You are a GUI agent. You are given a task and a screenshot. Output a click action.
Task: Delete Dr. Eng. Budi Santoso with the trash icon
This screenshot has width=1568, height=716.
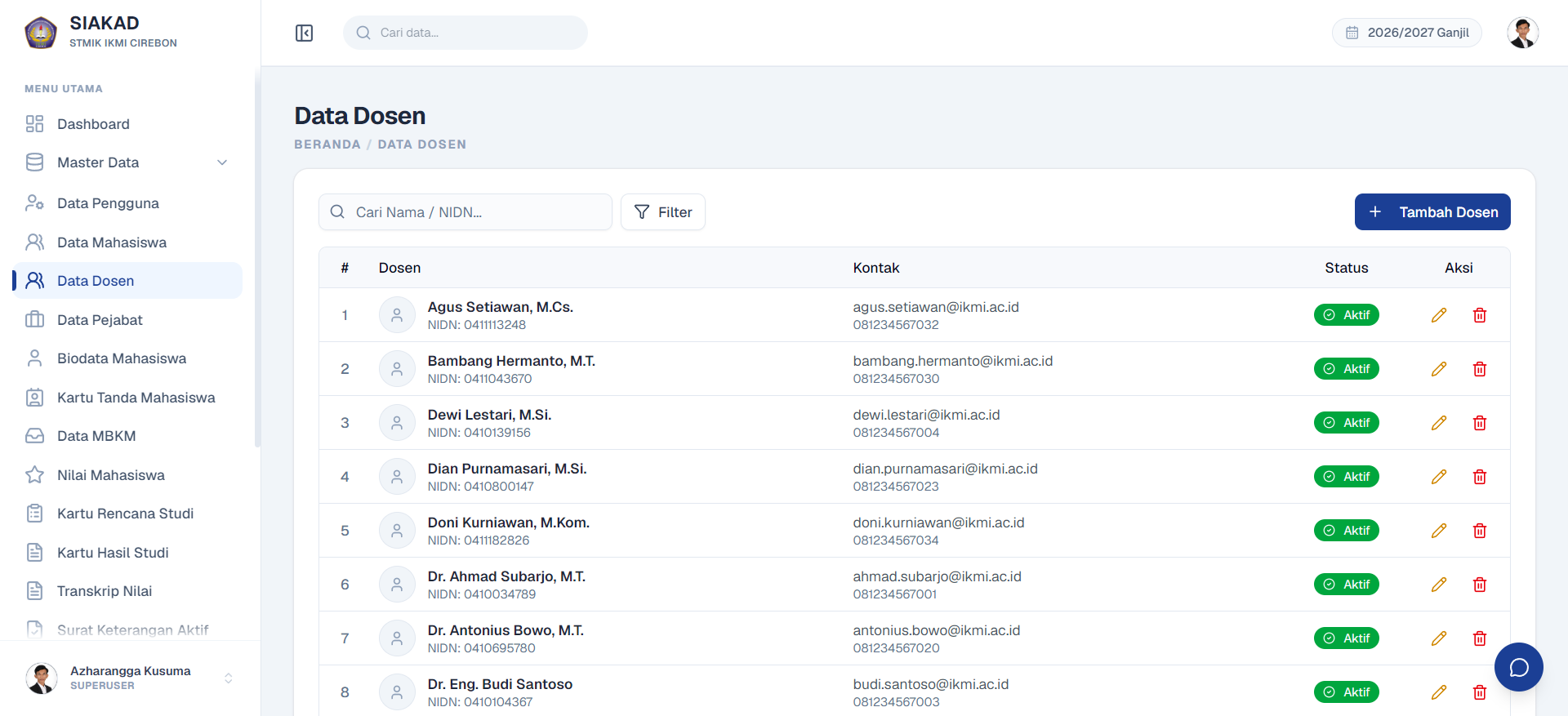1479,692
